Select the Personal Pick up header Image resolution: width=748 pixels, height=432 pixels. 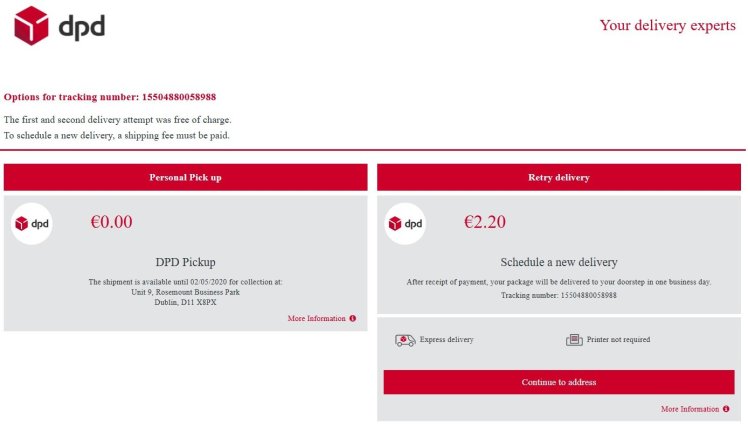click(x=185, y=177)
